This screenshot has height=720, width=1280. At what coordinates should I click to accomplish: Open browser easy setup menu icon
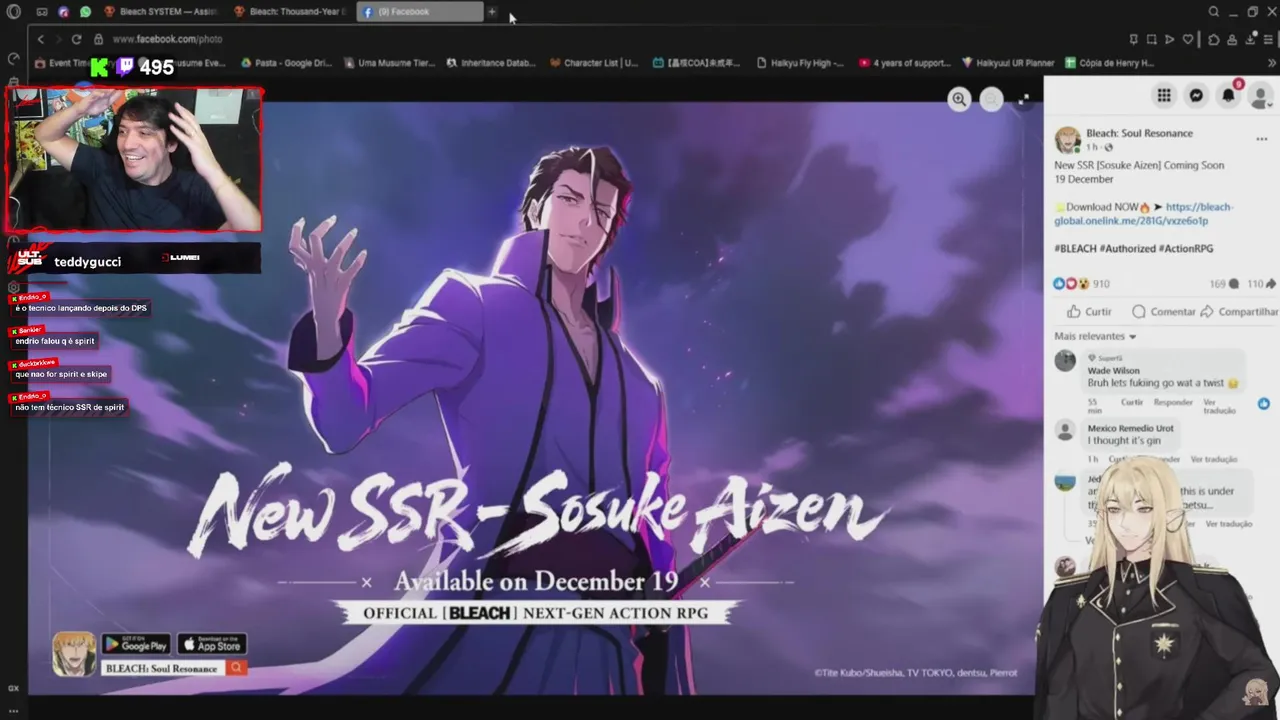[x=1268, y=39]
